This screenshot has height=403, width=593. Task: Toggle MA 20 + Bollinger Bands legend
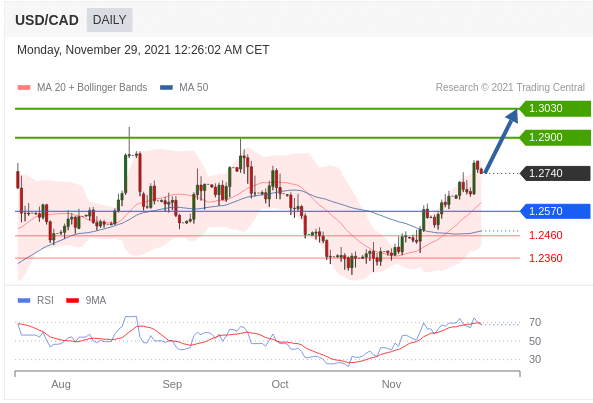82,87
